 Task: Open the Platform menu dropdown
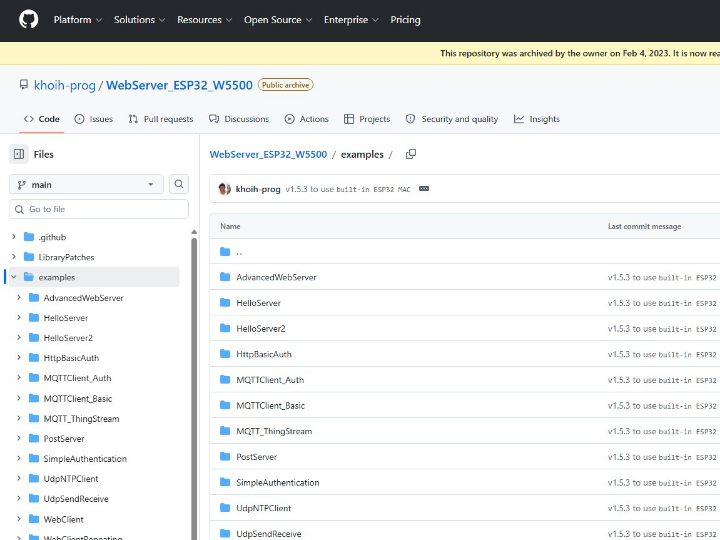(x=77, y=20)
